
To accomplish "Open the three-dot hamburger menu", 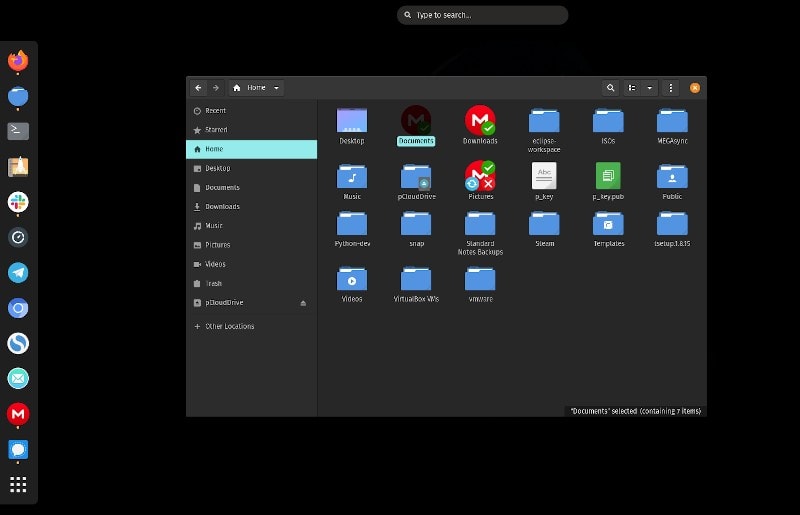I will pos(670,88).
